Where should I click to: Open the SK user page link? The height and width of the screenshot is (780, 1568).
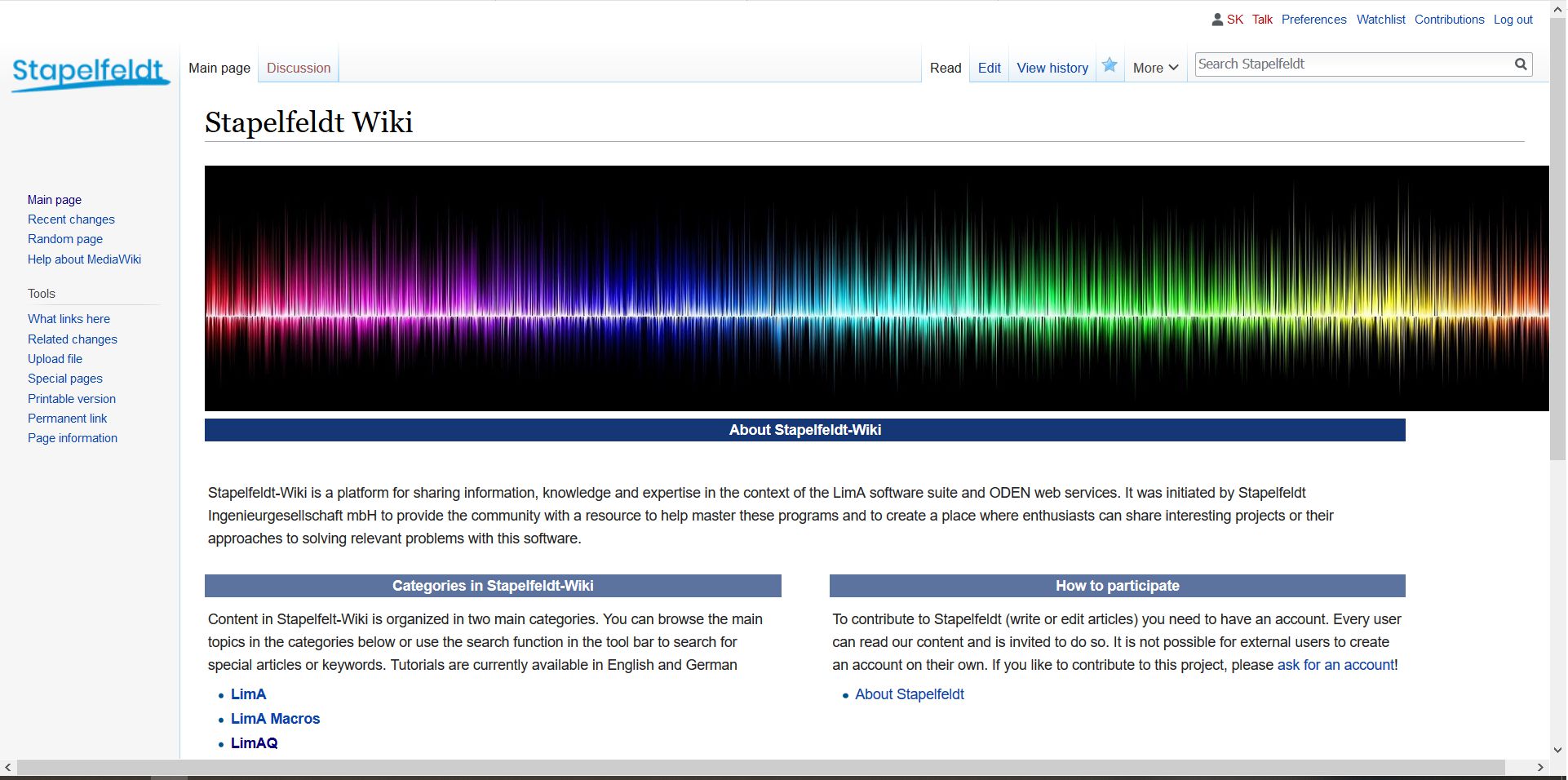coord(1235,20)
